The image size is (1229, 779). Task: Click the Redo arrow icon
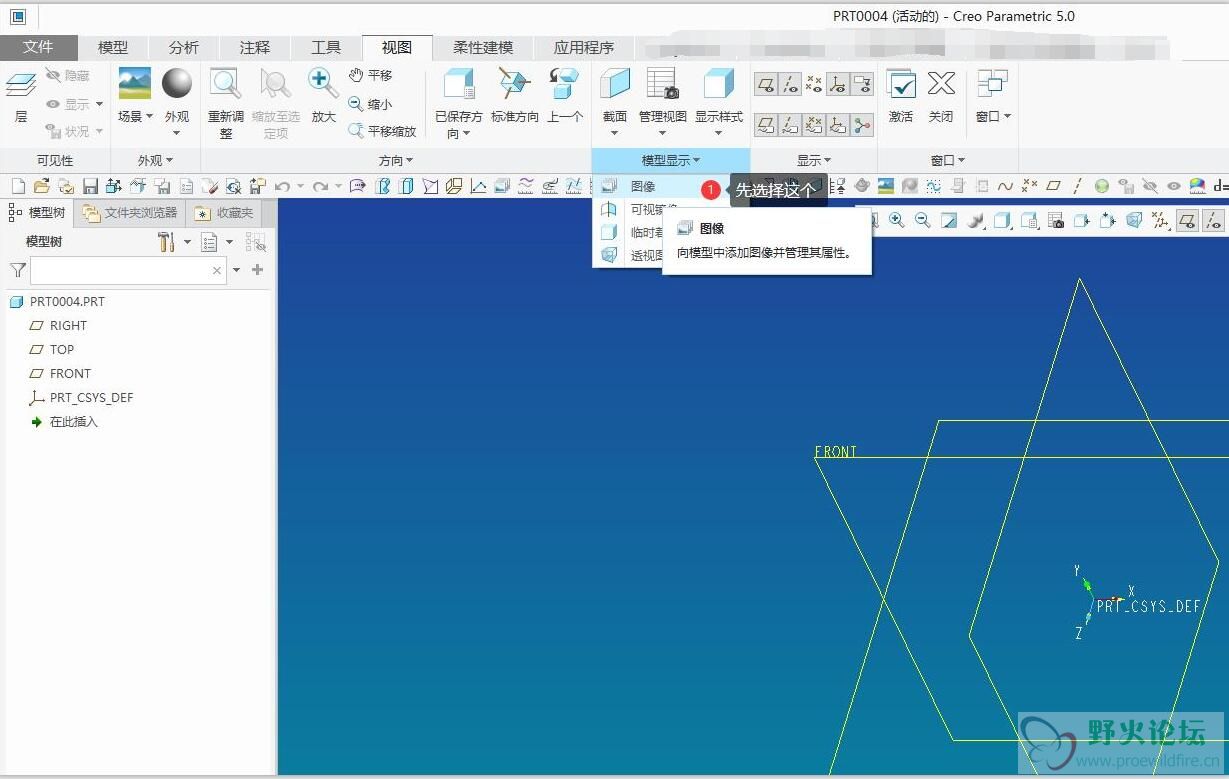pyautogui.click(x=320, y=186)
